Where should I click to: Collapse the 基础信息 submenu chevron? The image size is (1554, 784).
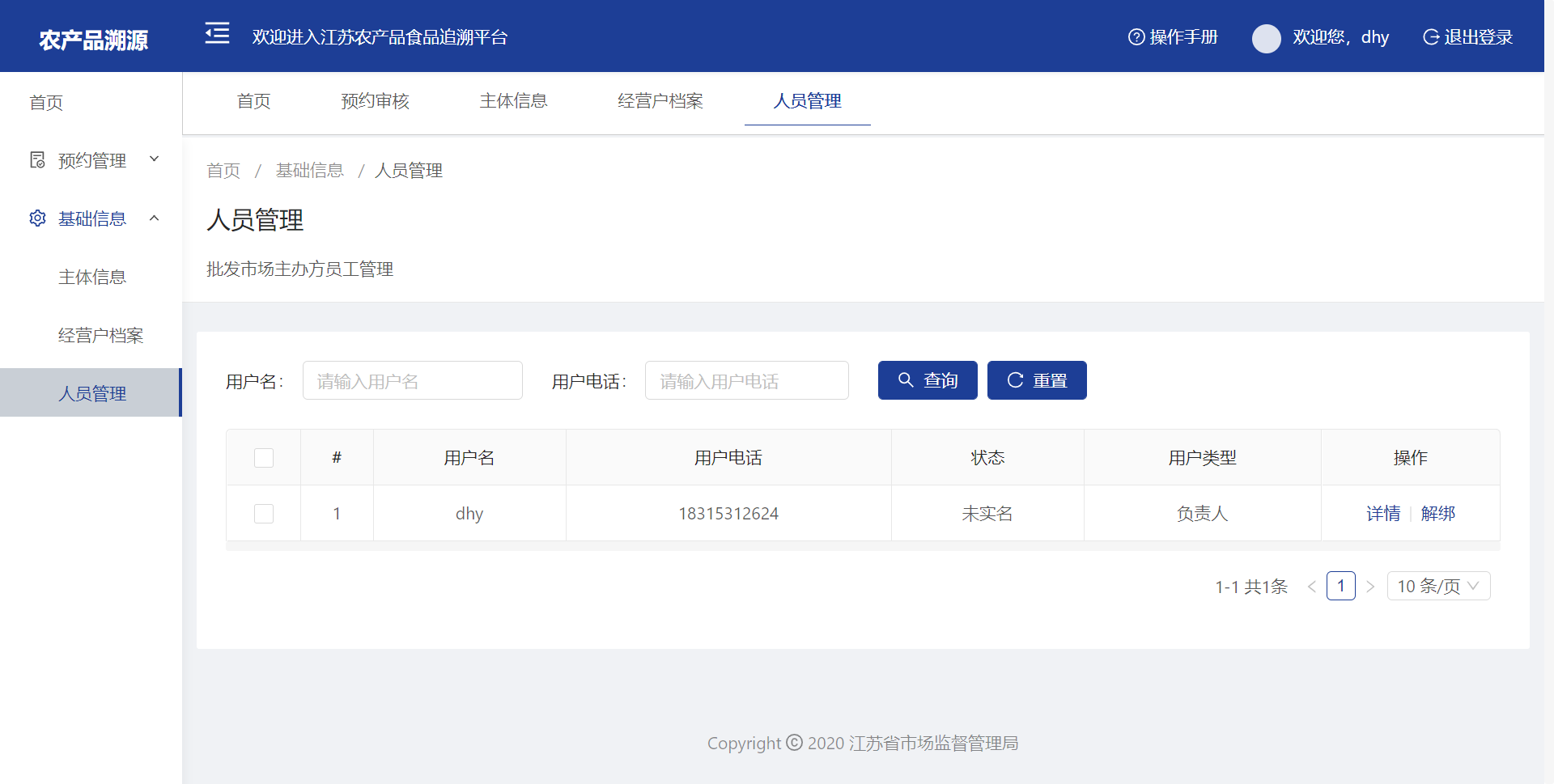pyautogui.click(x=155, y=218)
